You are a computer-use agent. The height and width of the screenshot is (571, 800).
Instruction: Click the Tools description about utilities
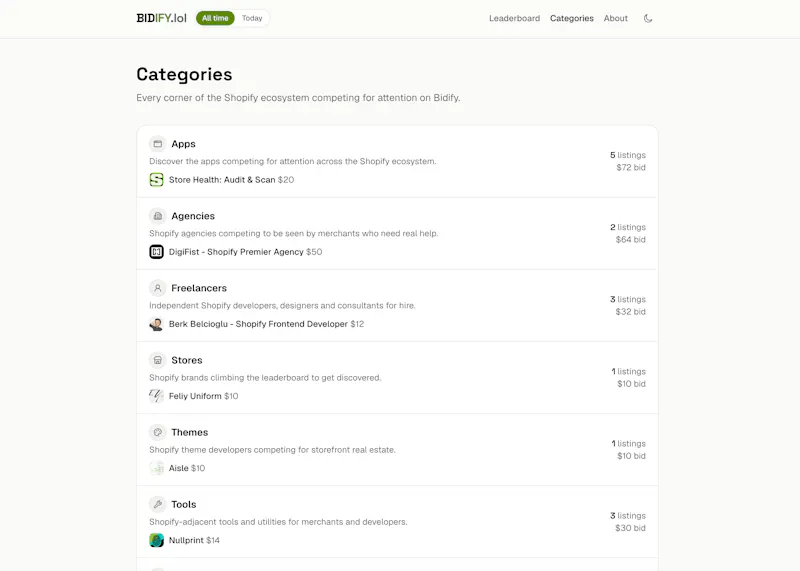coord(278,522)
